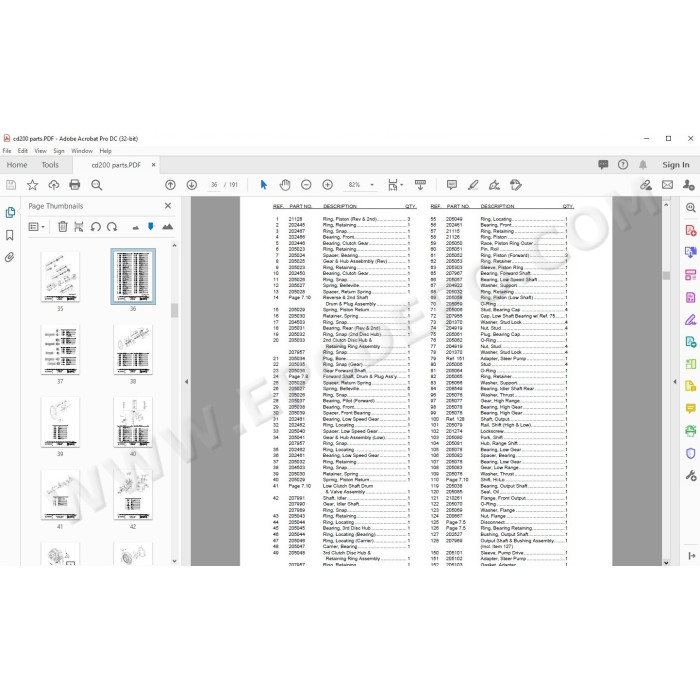
Task: Open the Edit menu
Action: point(22,151)
